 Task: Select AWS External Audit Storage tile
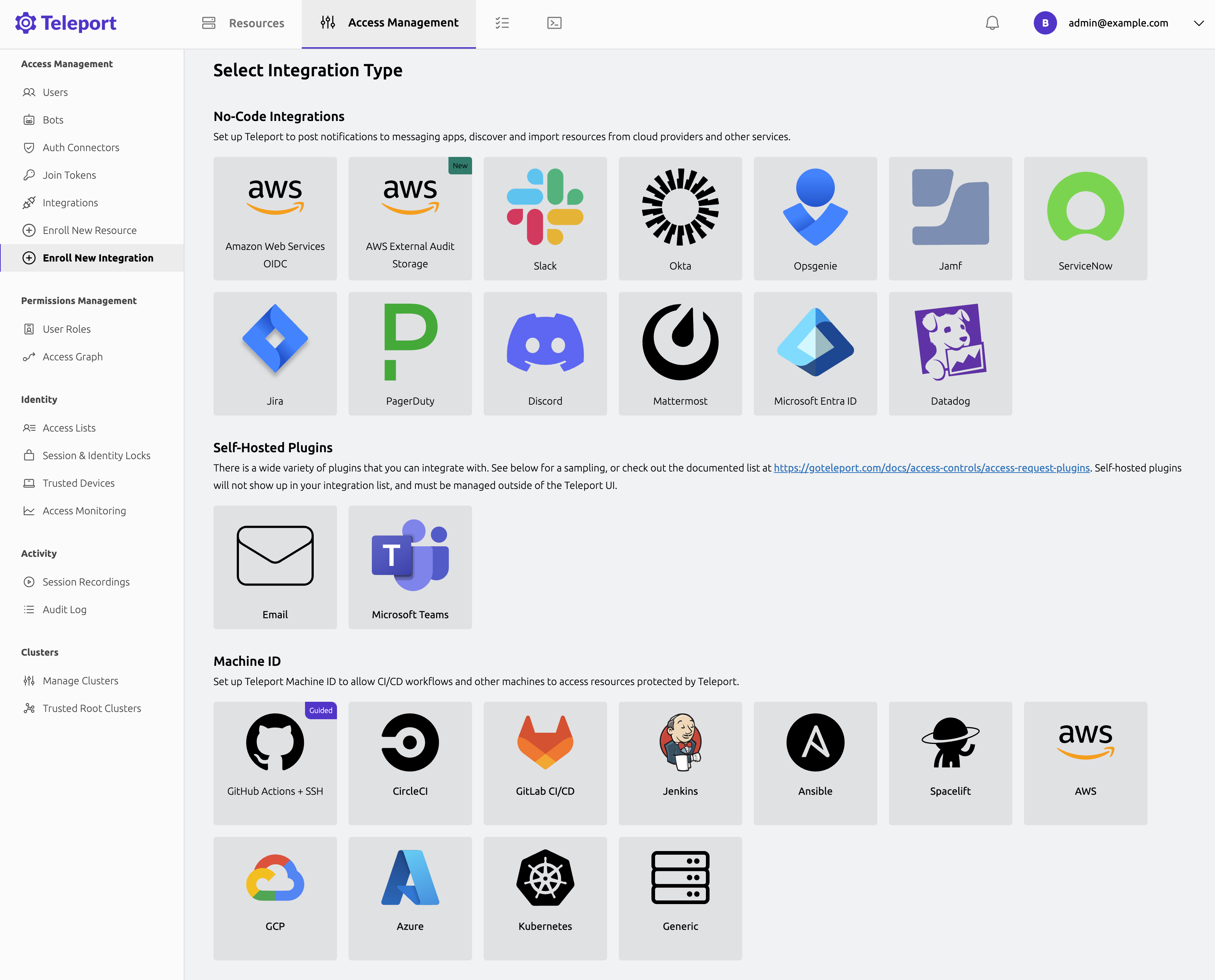(x=410, y=218)
